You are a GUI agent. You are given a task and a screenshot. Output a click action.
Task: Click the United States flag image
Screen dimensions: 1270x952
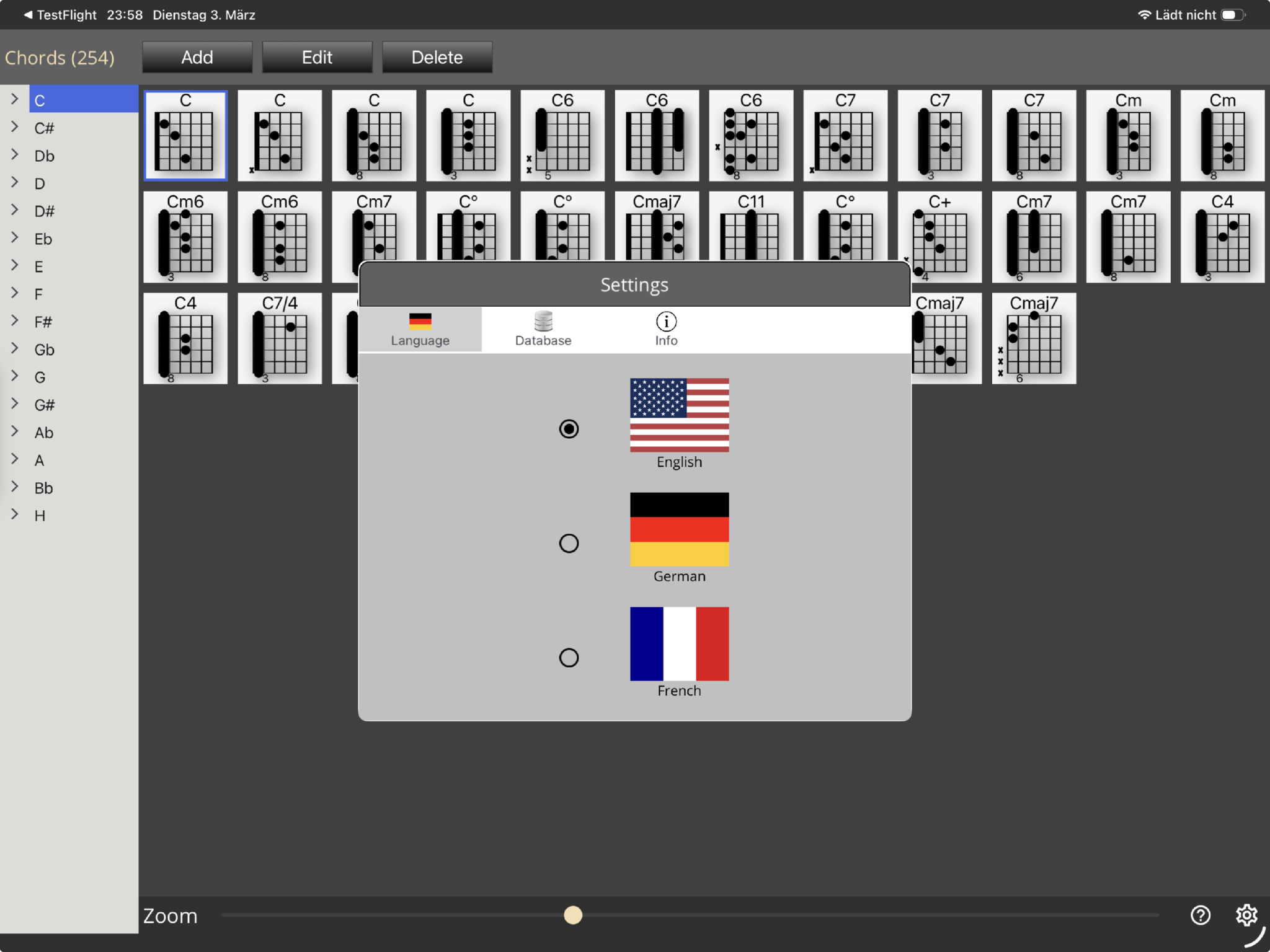(x=679, y=415)
